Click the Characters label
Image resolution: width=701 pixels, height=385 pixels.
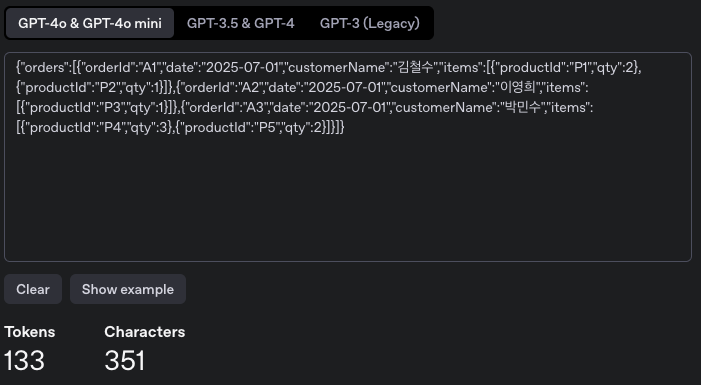tap(145, 332)
